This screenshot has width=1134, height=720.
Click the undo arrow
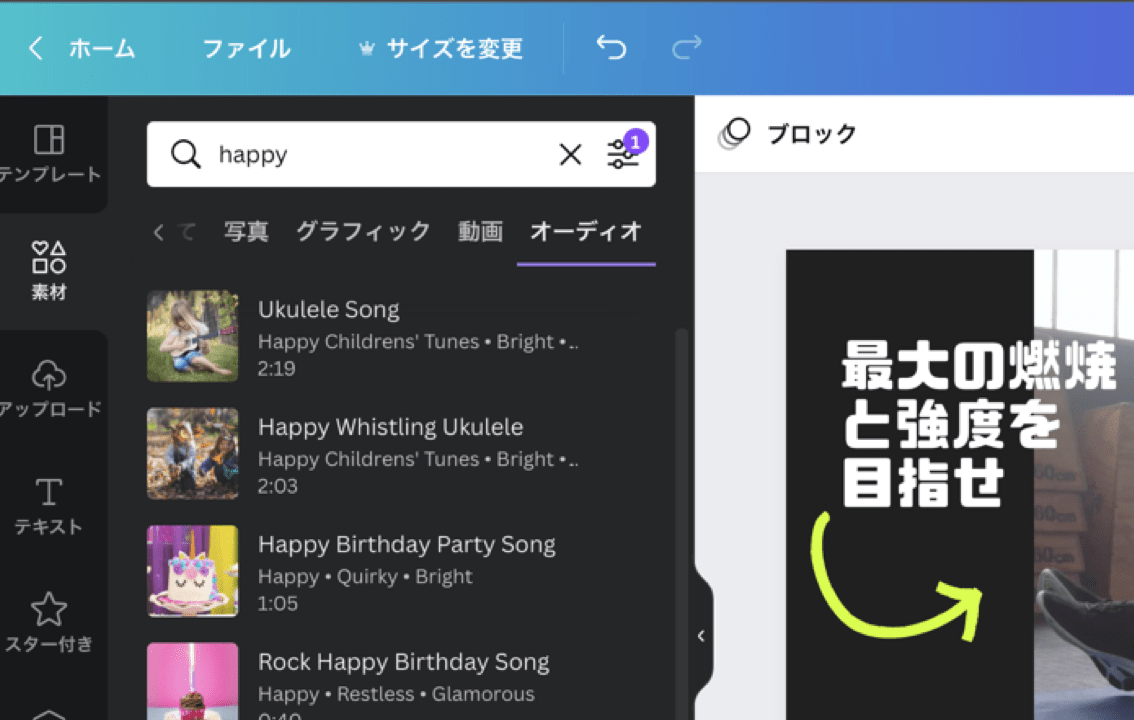click(610, 49)
